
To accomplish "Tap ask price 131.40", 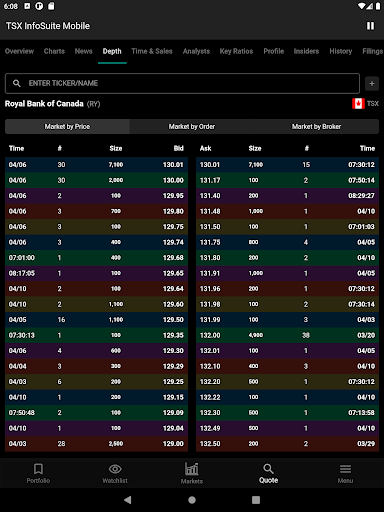I will click(210, 196).
